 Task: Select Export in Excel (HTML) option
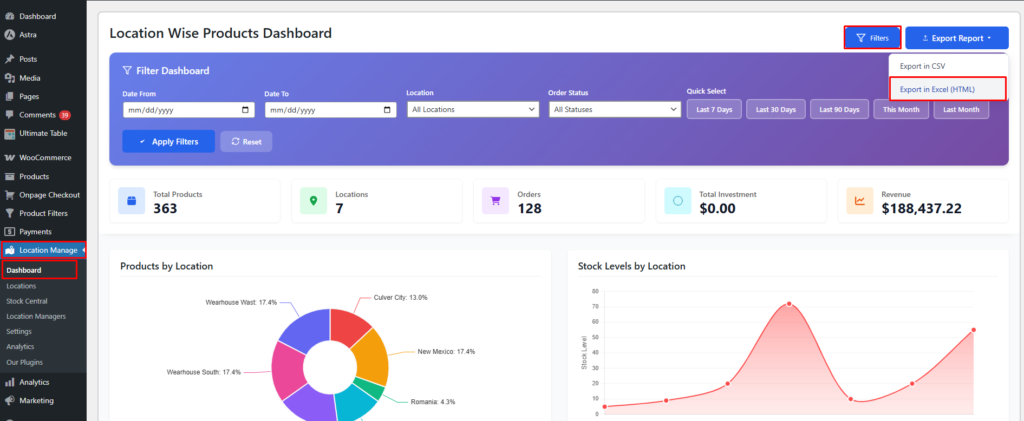pos(937,89)
